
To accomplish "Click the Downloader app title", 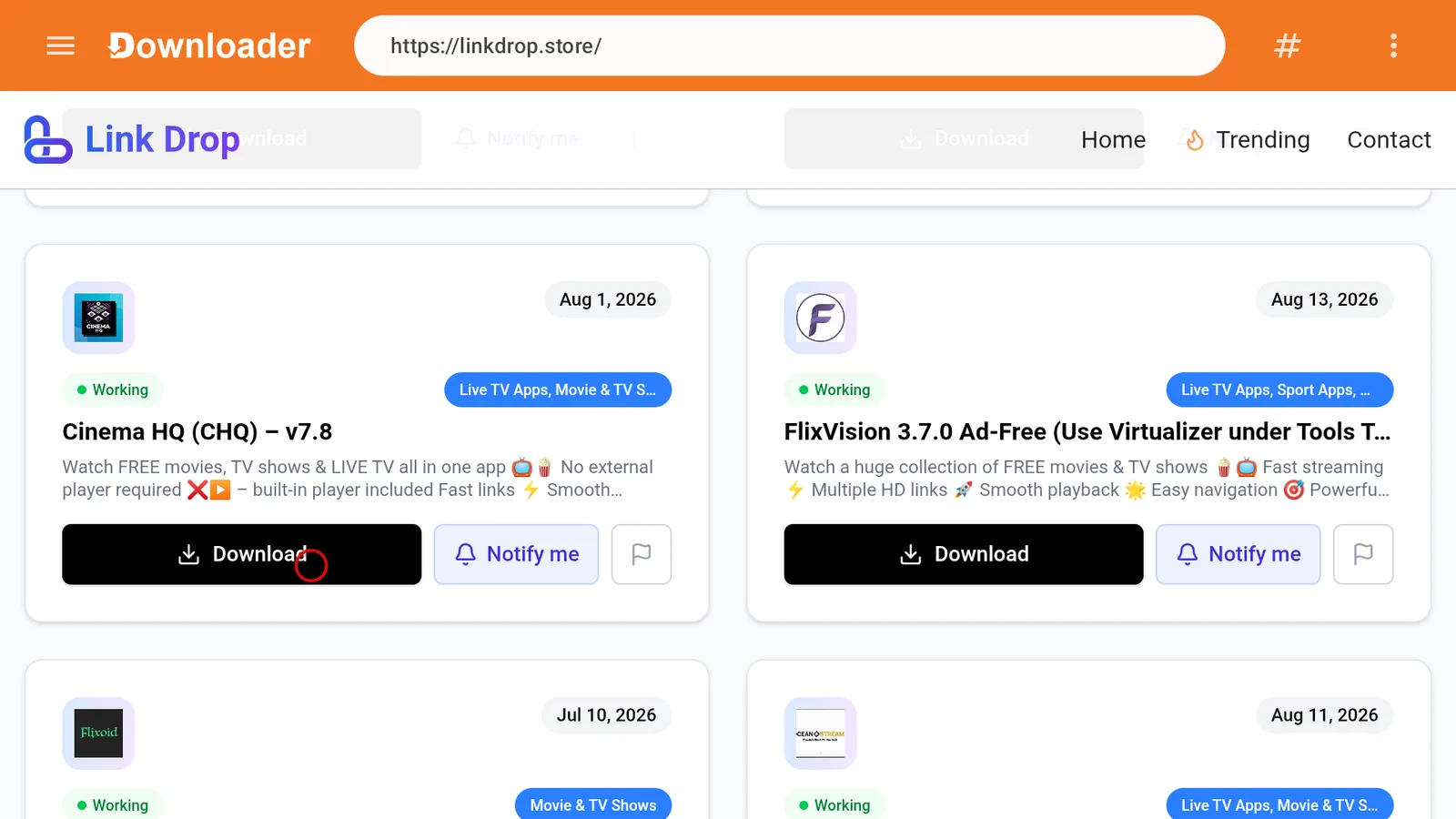I will coord(209,45).
